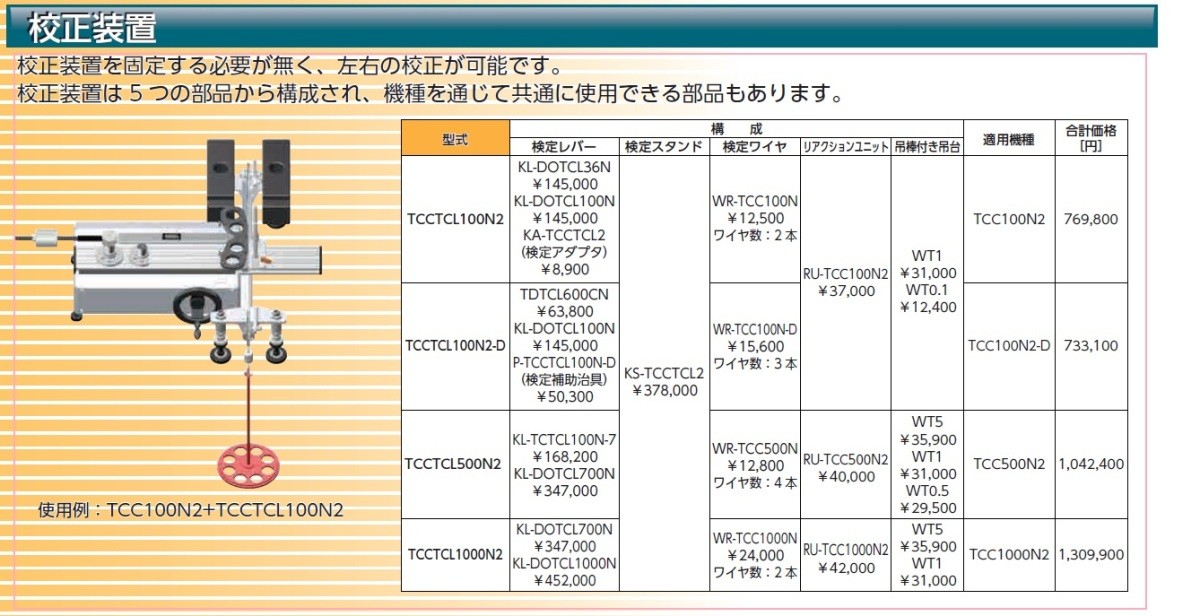Click the ¥8,900 adapter price
Image resolution: width=1200 pixels, height=616 pixels.
[x=564, y=269]
